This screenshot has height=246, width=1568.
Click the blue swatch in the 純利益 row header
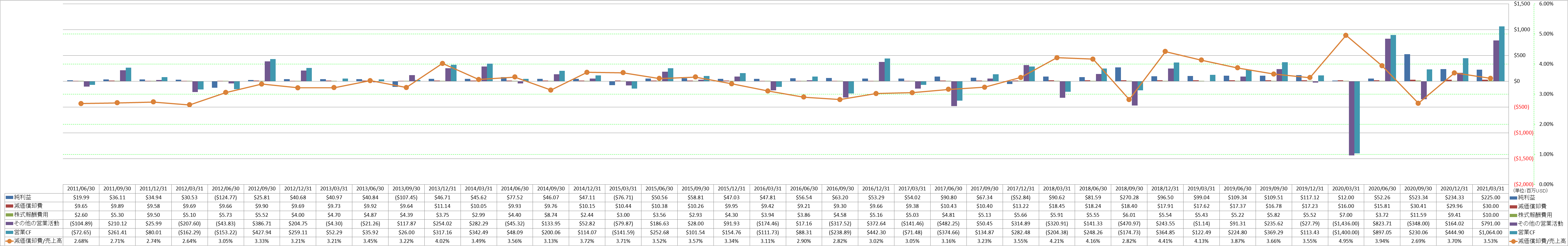pos(9,198)
